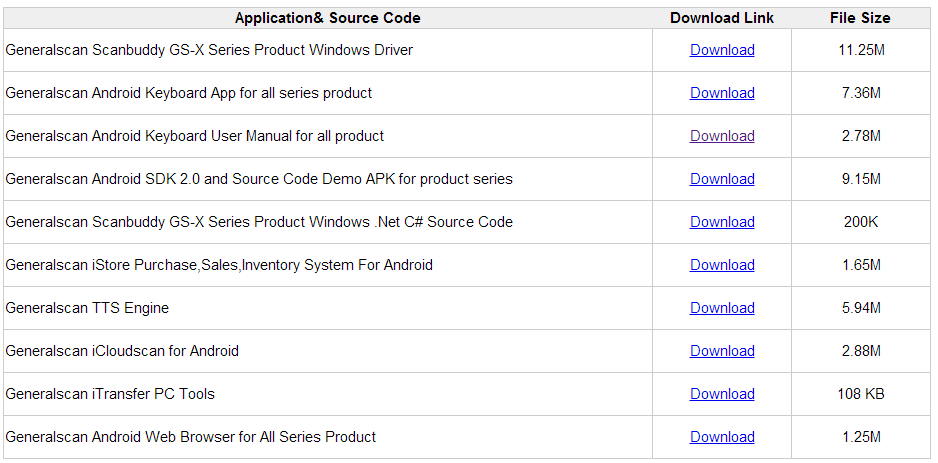Select the 108 KB file size cell
Image resolution: width=938 pixels, height=463 pixels.
pyautogui.click(x=861, y=394)
